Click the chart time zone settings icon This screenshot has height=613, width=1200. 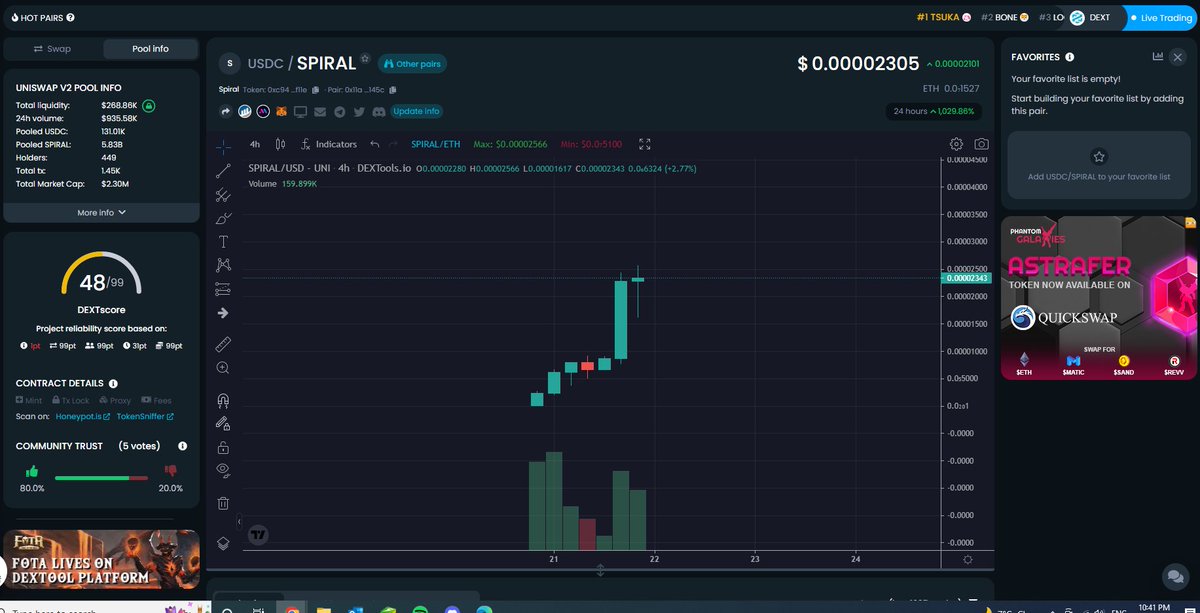[x=967, y=560]
